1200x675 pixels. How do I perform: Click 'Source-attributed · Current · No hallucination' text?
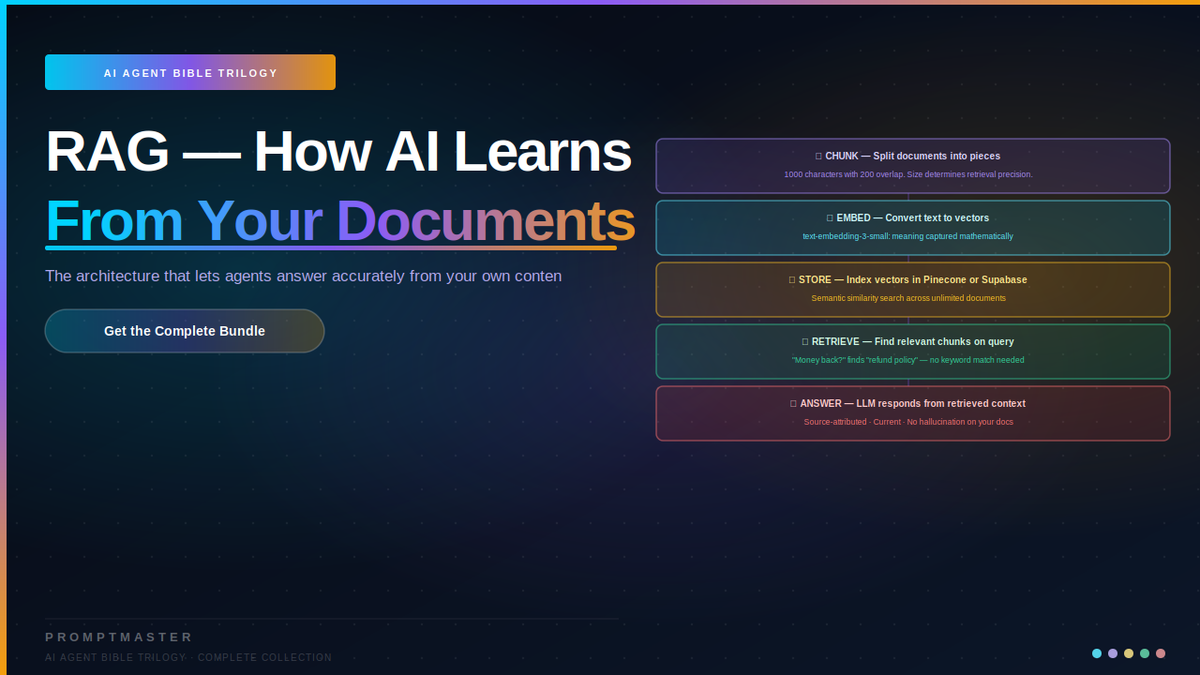tap(908, 423)
